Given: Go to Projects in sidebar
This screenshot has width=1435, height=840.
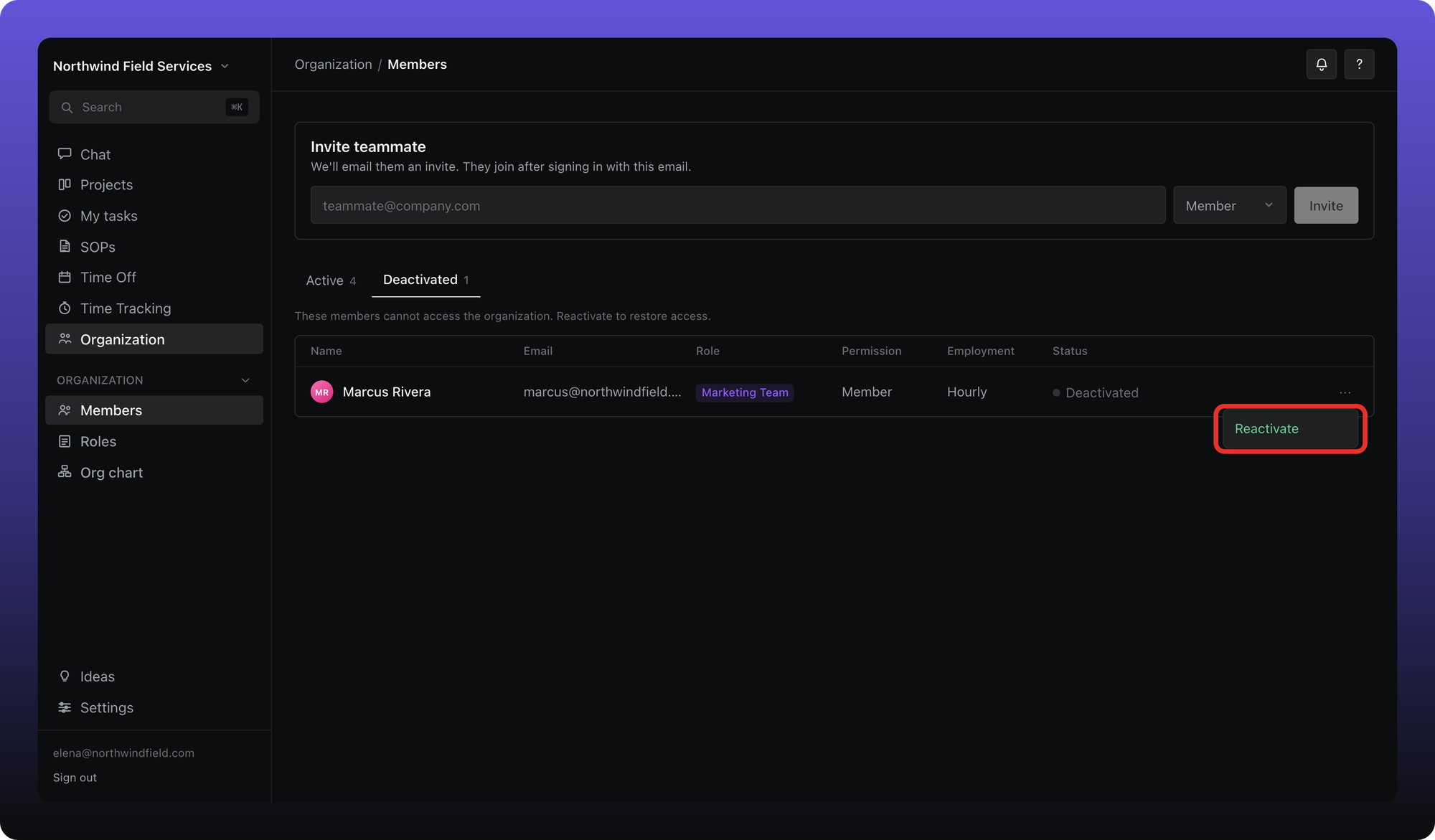Looking at the screenshot, I should [154, 185].
